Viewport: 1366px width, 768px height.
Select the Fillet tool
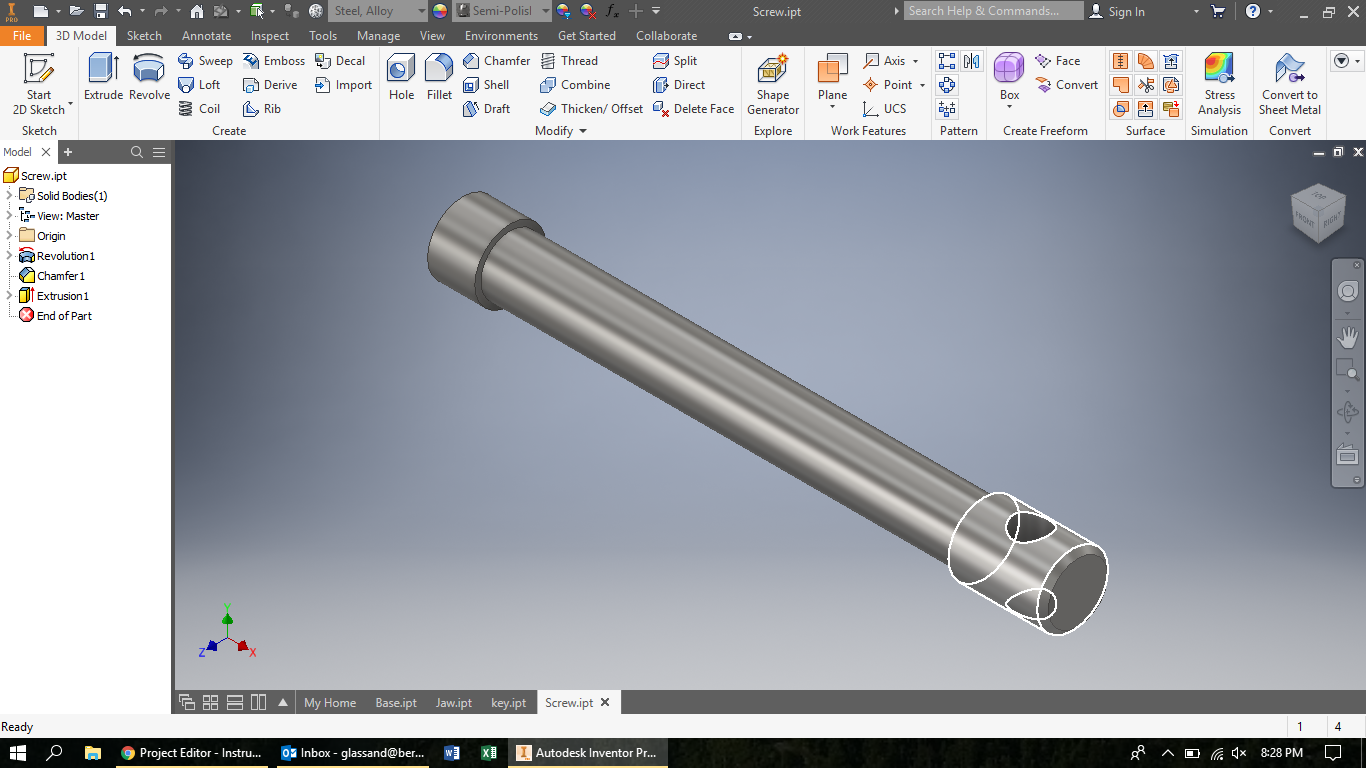(439, 78)
